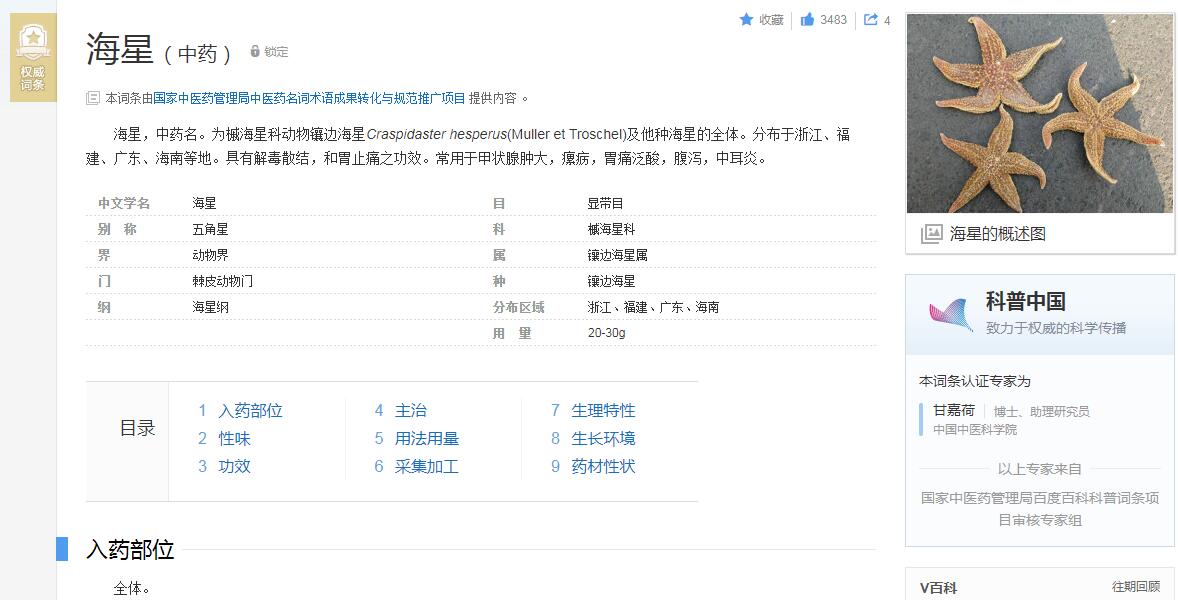This screenshot has width=1178, height=600.
Task: Go to section 3 功效
Action: coord(234,467)
